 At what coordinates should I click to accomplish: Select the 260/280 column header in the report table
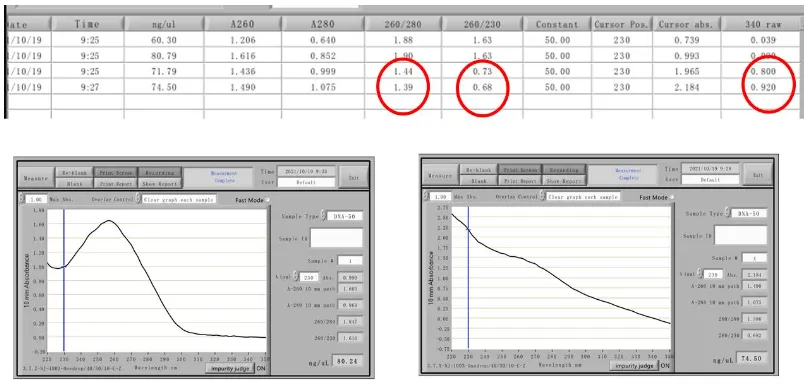click(403, 24)
